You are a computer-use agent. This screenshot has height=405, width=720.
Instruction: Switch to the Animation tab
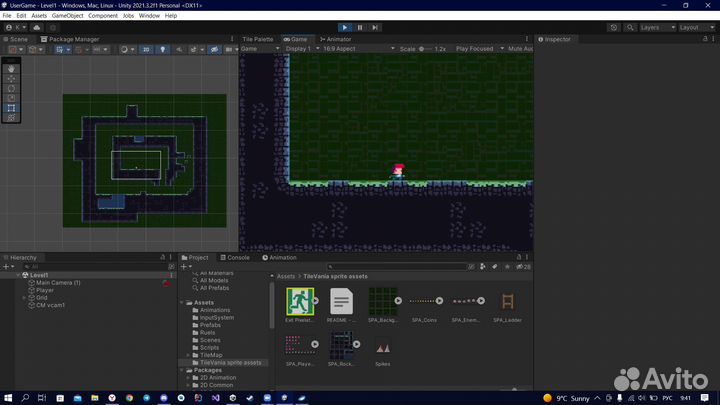(x=279, y=258)
